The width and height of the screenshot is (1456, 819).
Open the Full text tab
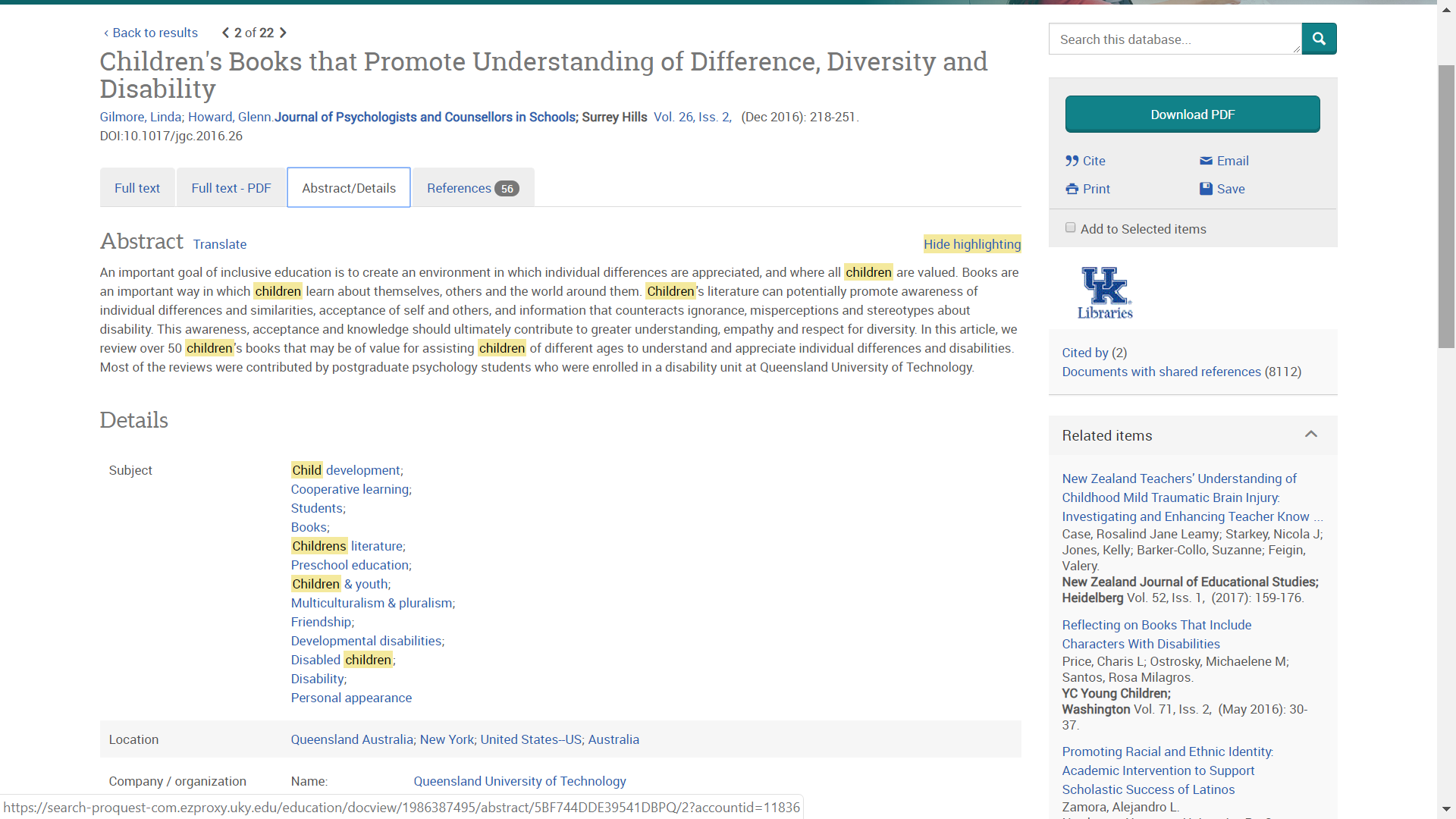click(x=136, y=187)
